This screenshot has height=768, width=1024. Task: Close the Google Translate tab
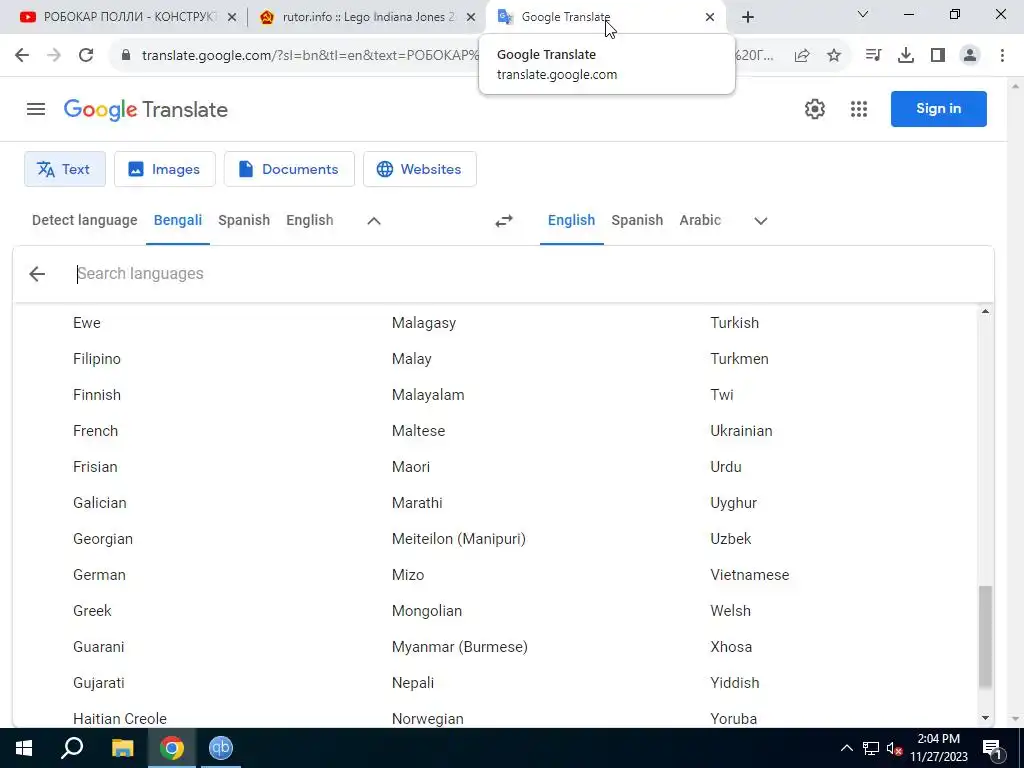pyautogui.click(x=710, y=17)
